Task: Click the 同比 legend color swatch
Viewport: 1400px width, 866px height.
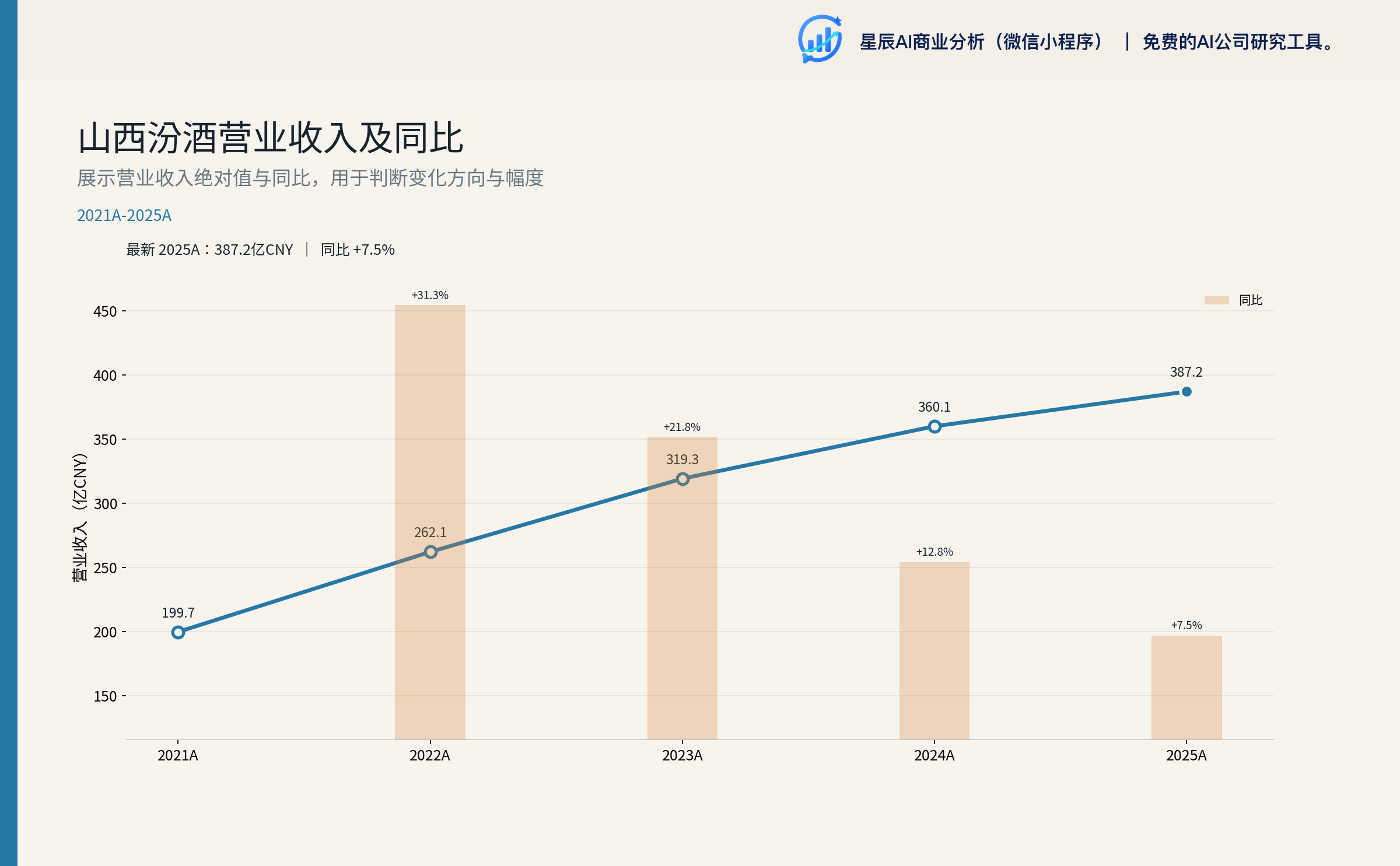Action: tap(1217, 300)
